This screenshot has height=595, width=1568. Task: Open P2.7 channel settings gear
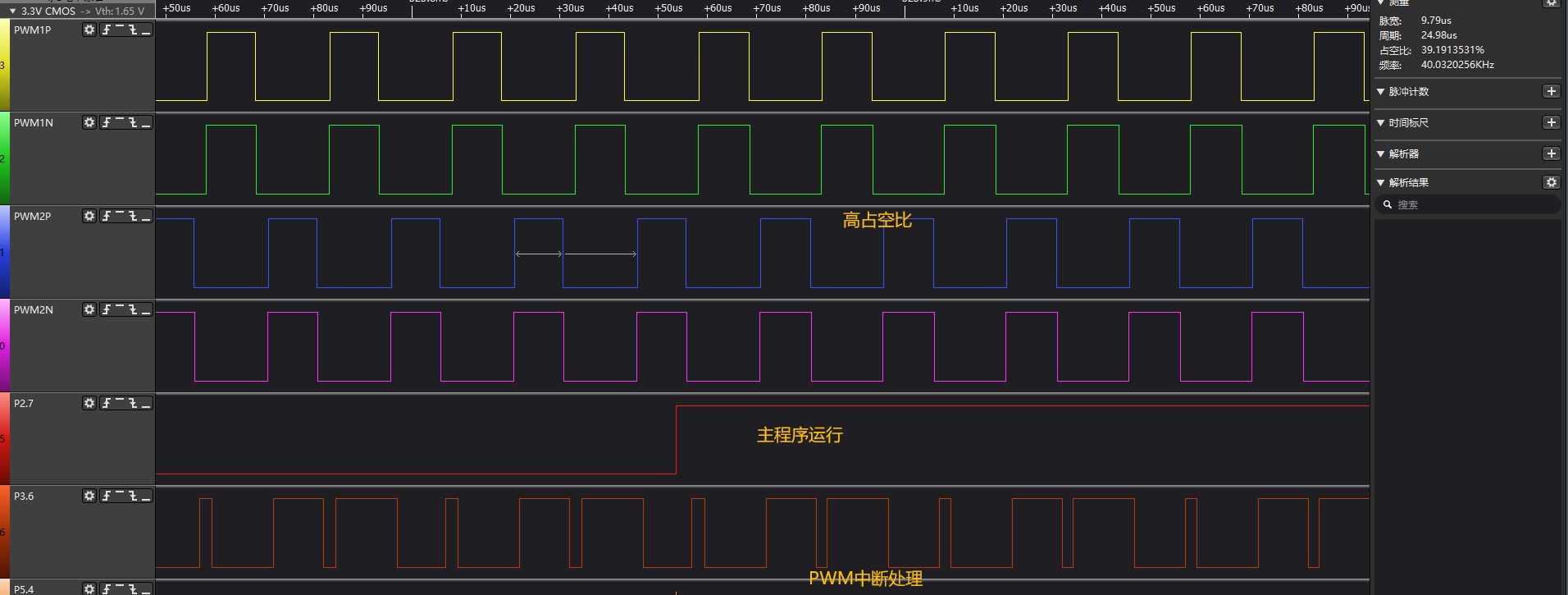pos(89,403)
